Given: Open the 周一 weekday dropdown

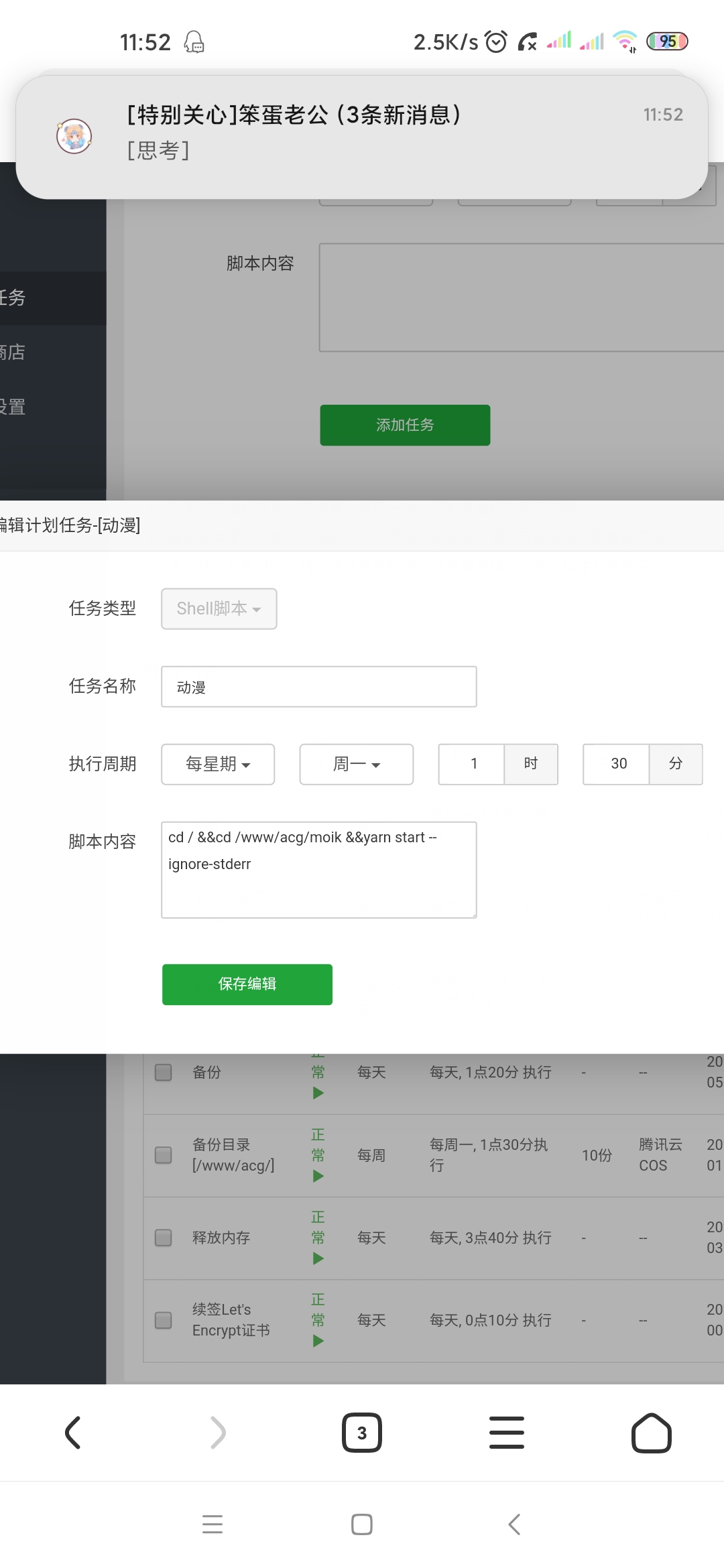Looking at the screenshot, I should coord(356,764).
